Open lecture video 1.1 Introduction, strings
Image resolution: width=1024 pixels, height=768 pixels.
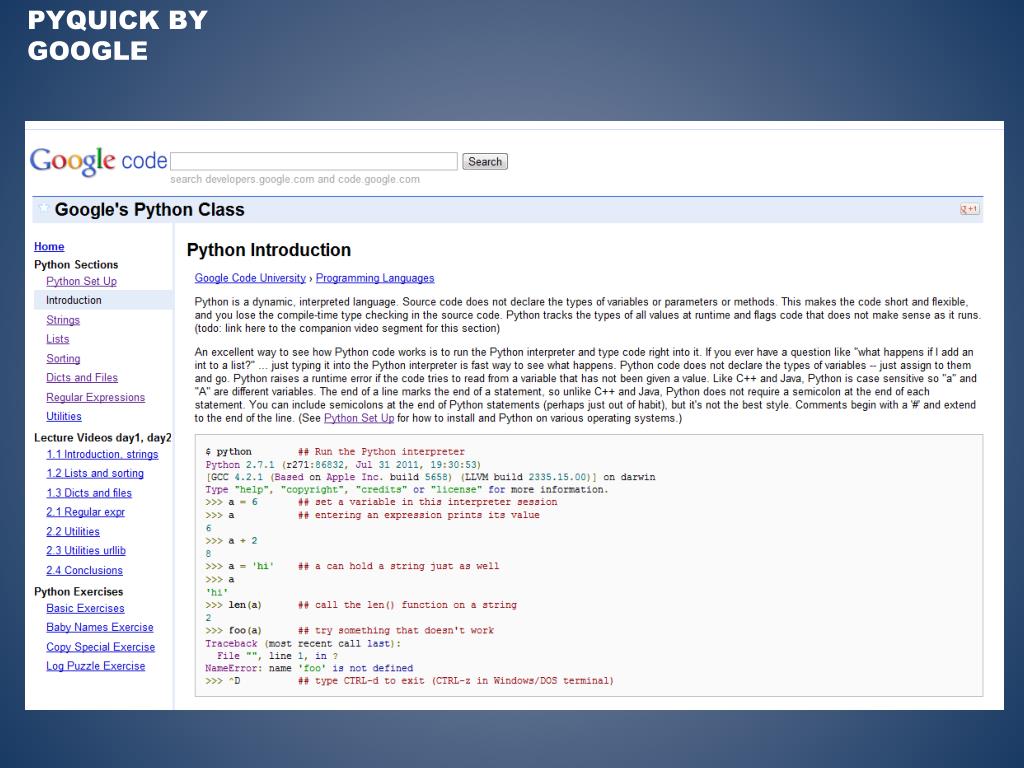(103, 454)
